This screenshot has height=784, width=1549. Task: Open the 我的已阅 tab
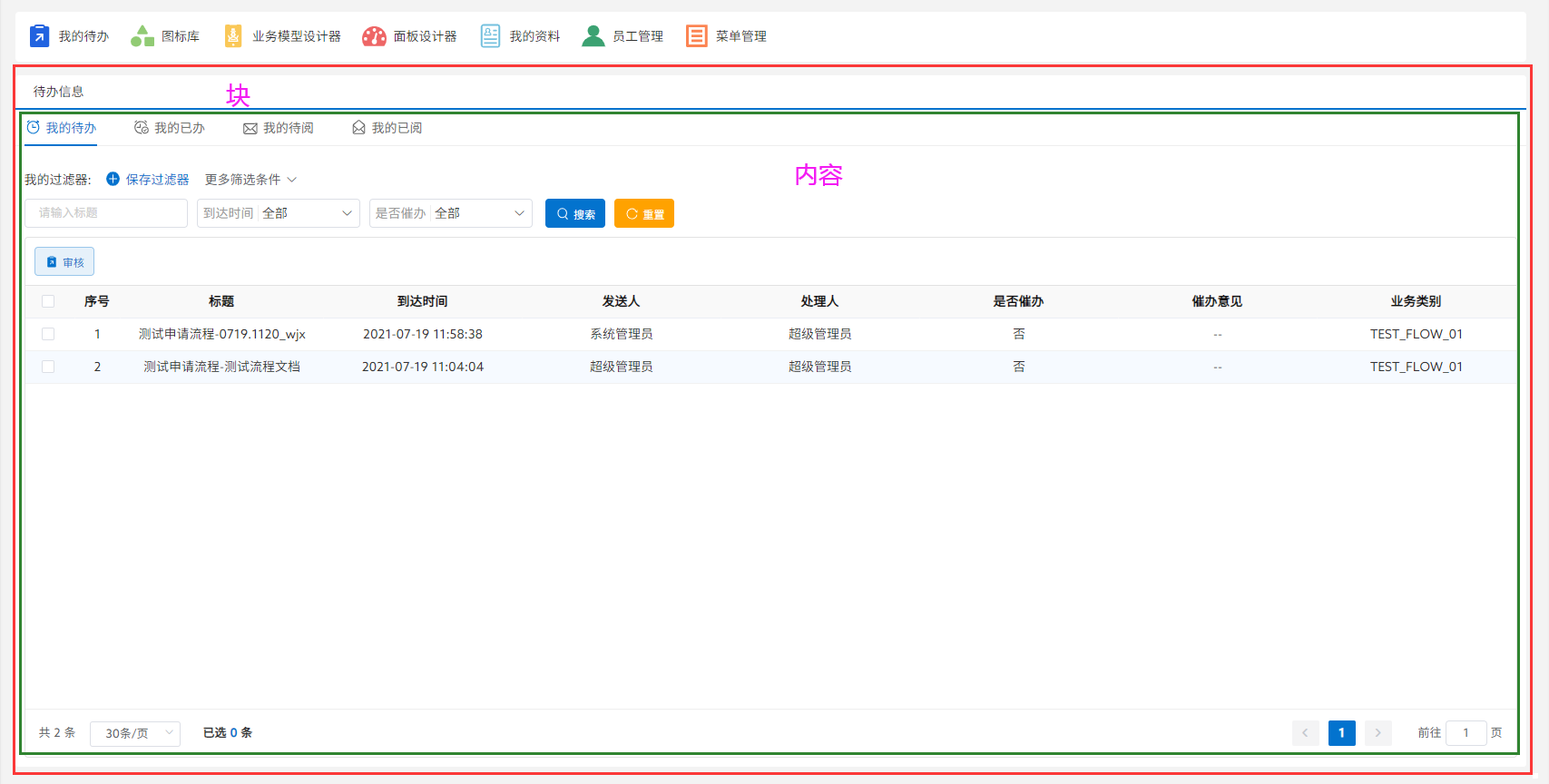coord(387,128)
